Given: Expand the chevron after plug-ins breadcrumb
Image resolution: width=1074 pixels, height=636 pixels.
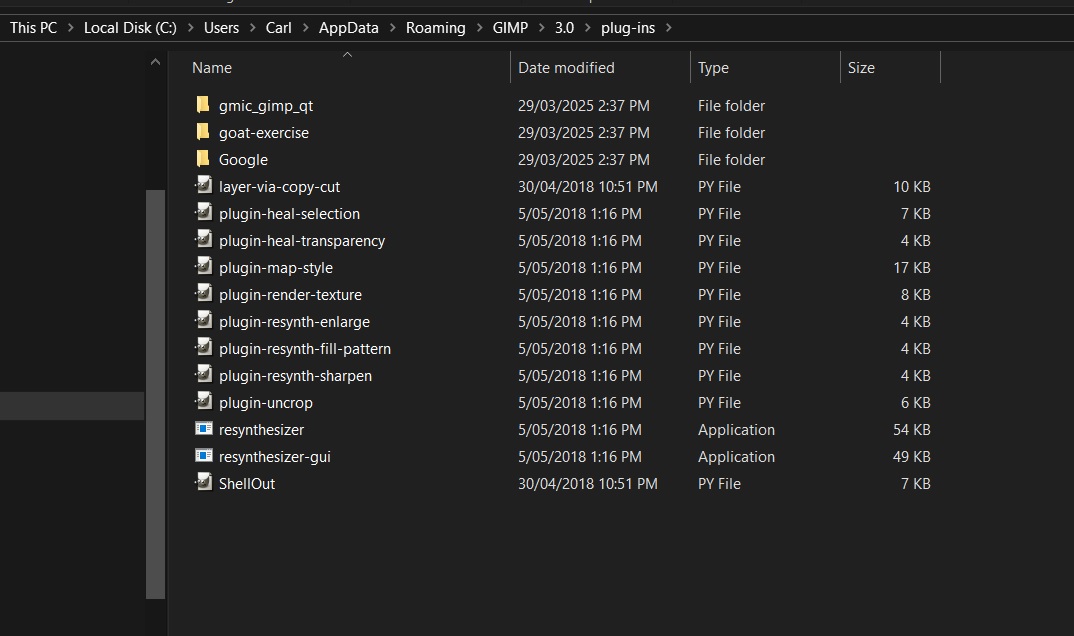Looking at the screenshot, I should click(x=669, y=28).
